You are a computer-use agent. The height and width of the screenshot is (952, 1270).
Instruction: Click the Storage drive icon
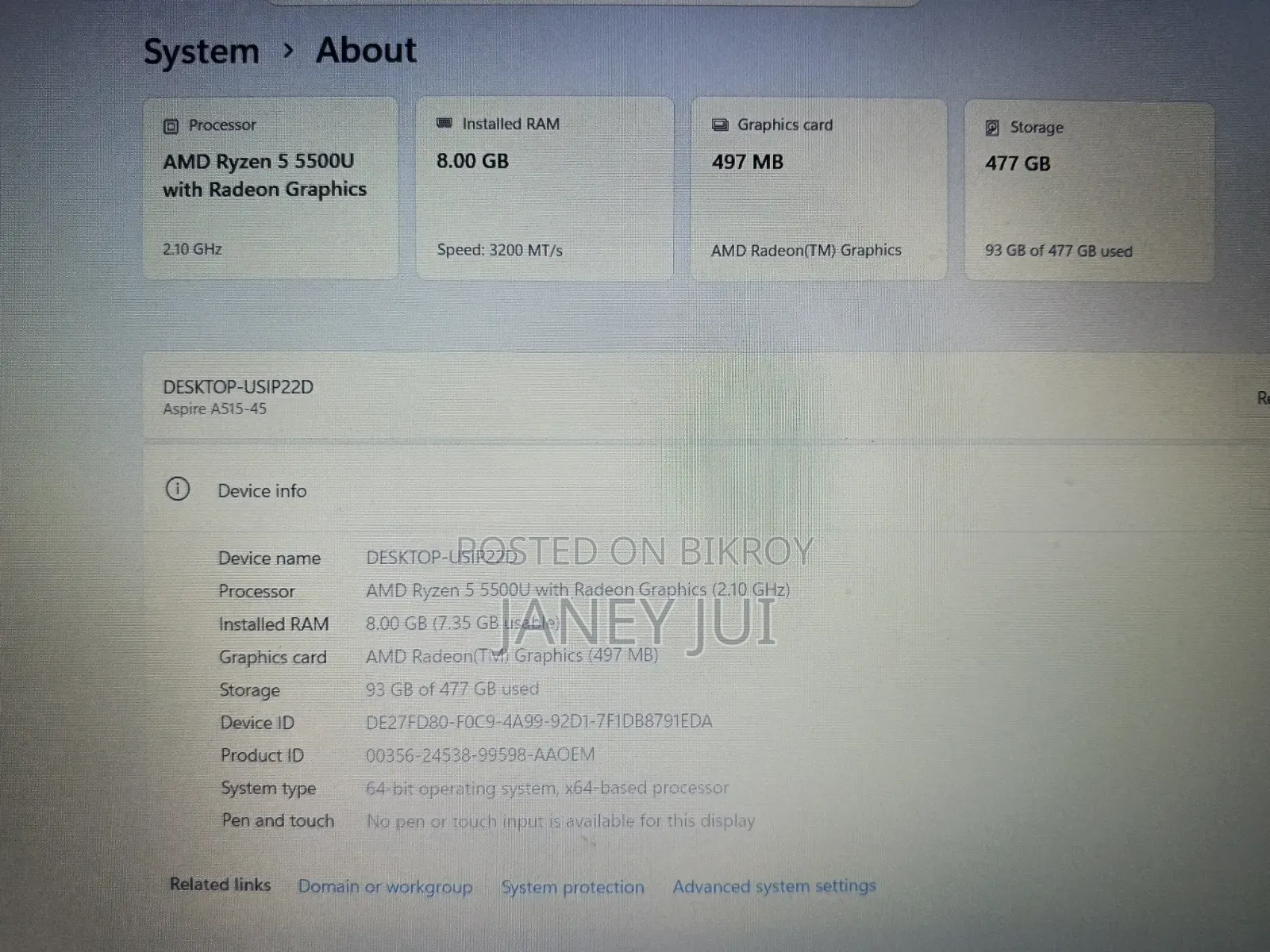tap(992, 128)
